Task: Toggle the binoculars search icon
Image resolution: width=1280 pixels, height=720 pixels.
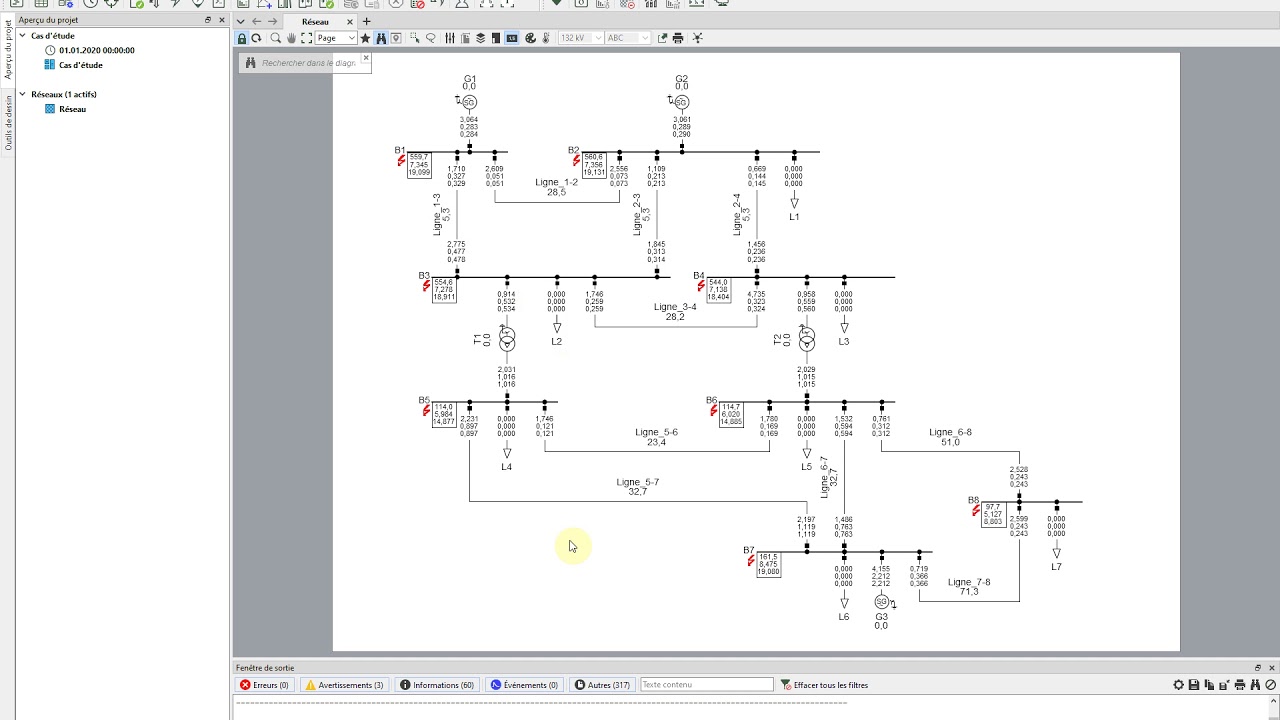Action: click(382, 38)
